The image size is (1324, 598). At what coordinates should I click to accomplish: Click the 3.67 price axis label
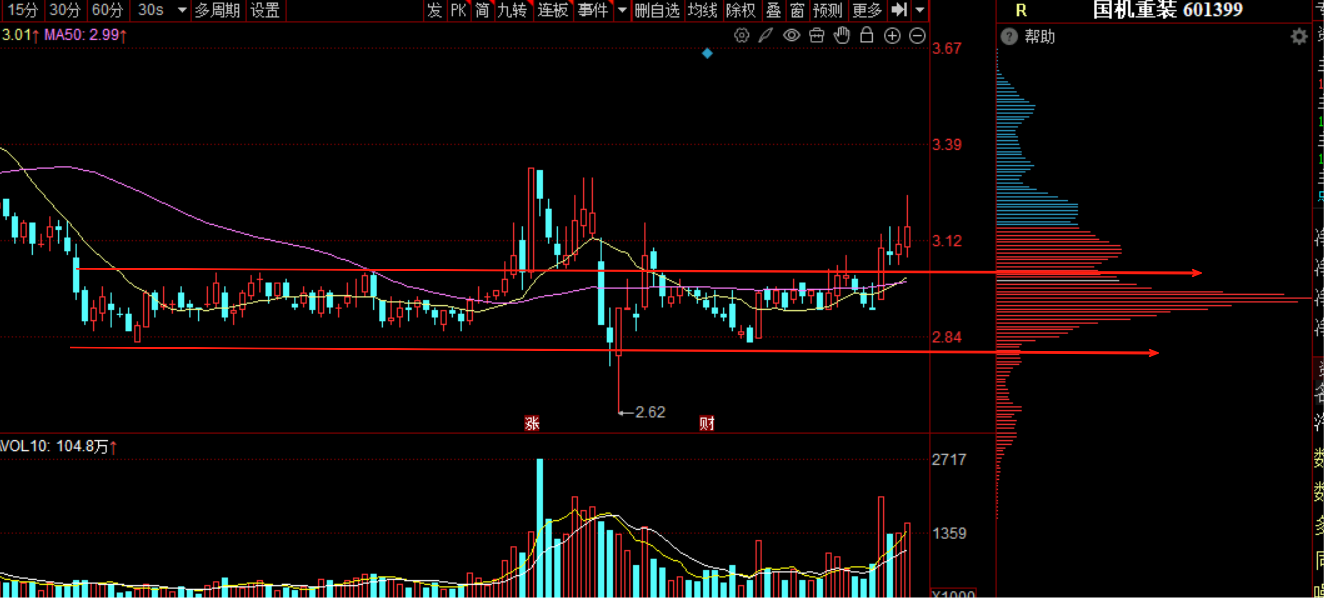[x=946, y=48]
